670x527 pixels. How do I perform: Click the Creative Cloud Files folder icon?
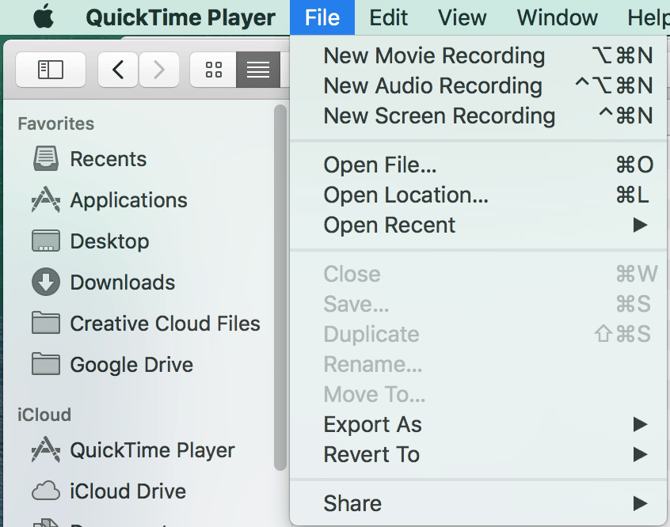[x=46, y=323]
